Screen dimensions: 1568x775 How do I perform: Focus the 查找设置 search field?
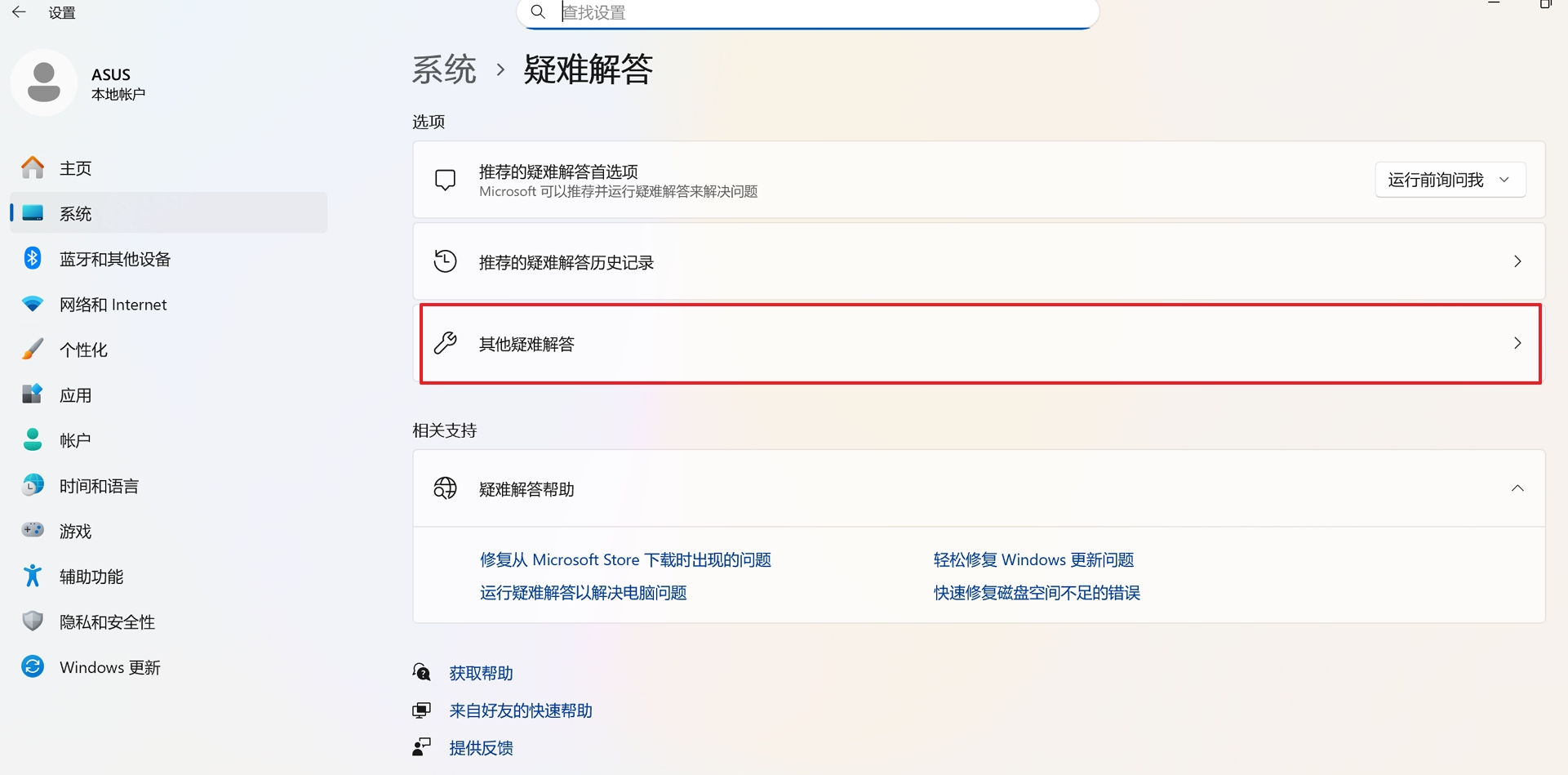[816, 12]
